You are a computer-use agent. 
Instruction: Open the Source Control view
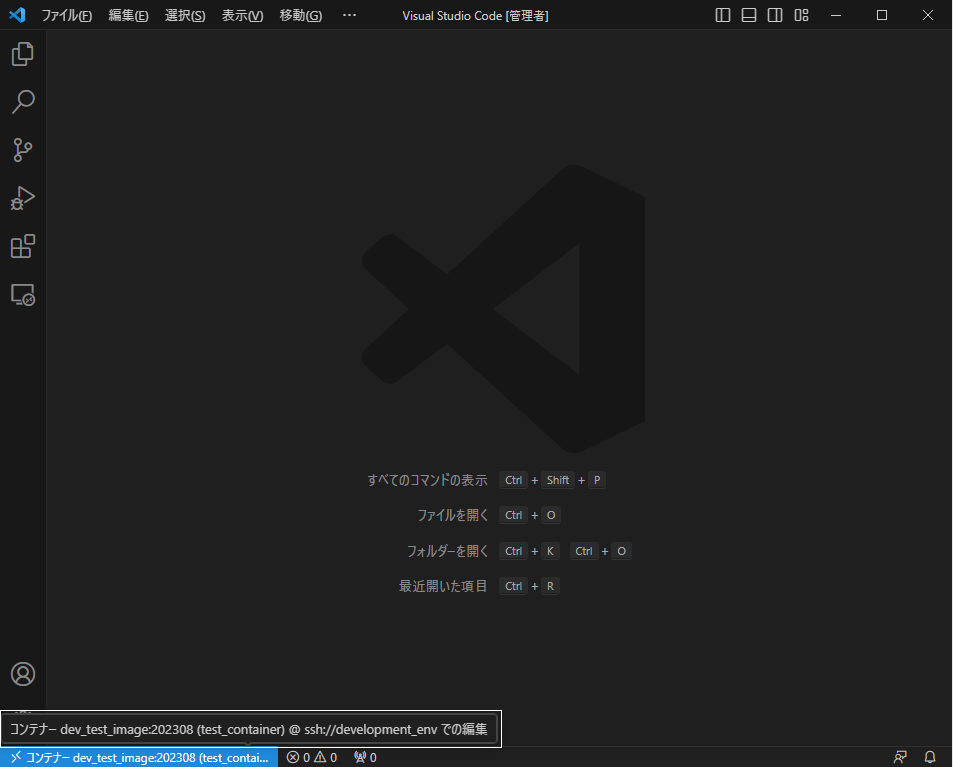(x=22, y=150)
